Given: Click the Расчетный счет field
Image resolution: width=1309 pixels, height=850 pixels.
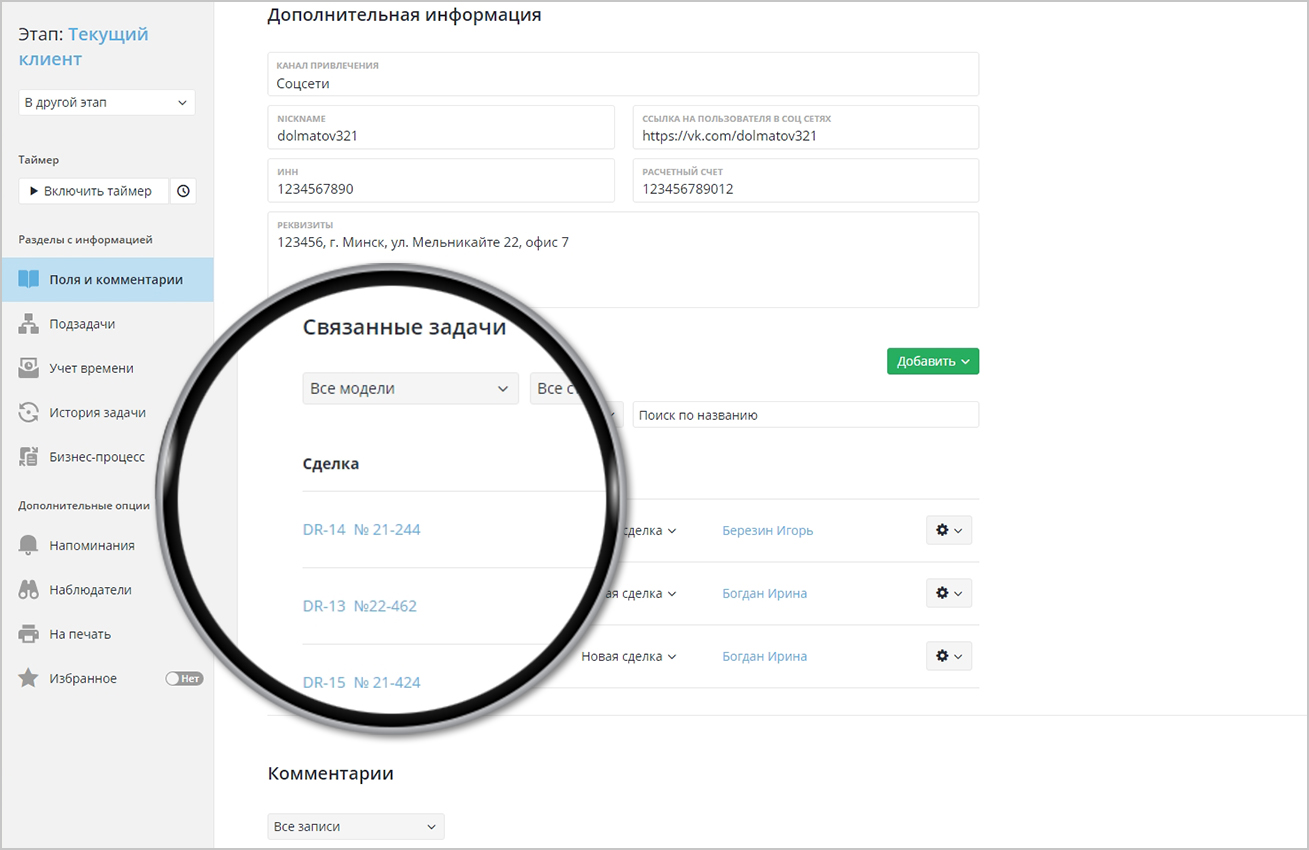Looking at the screenshot, I should pos(806,180).
